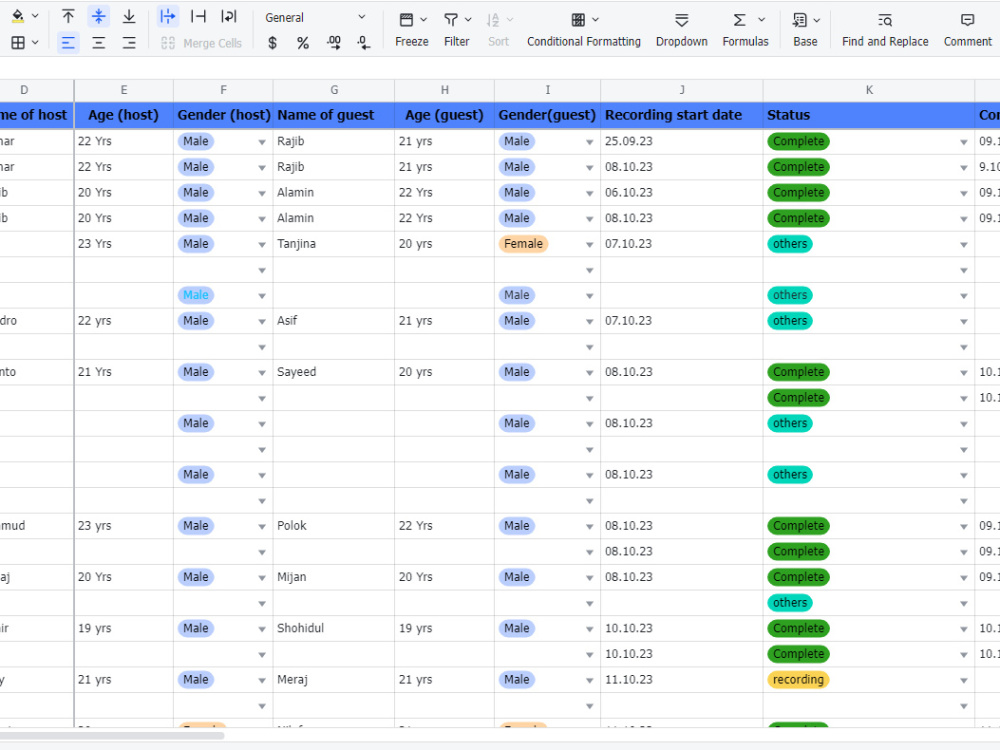Click the Female tag in Tanjina row

(x=523, y=244)
